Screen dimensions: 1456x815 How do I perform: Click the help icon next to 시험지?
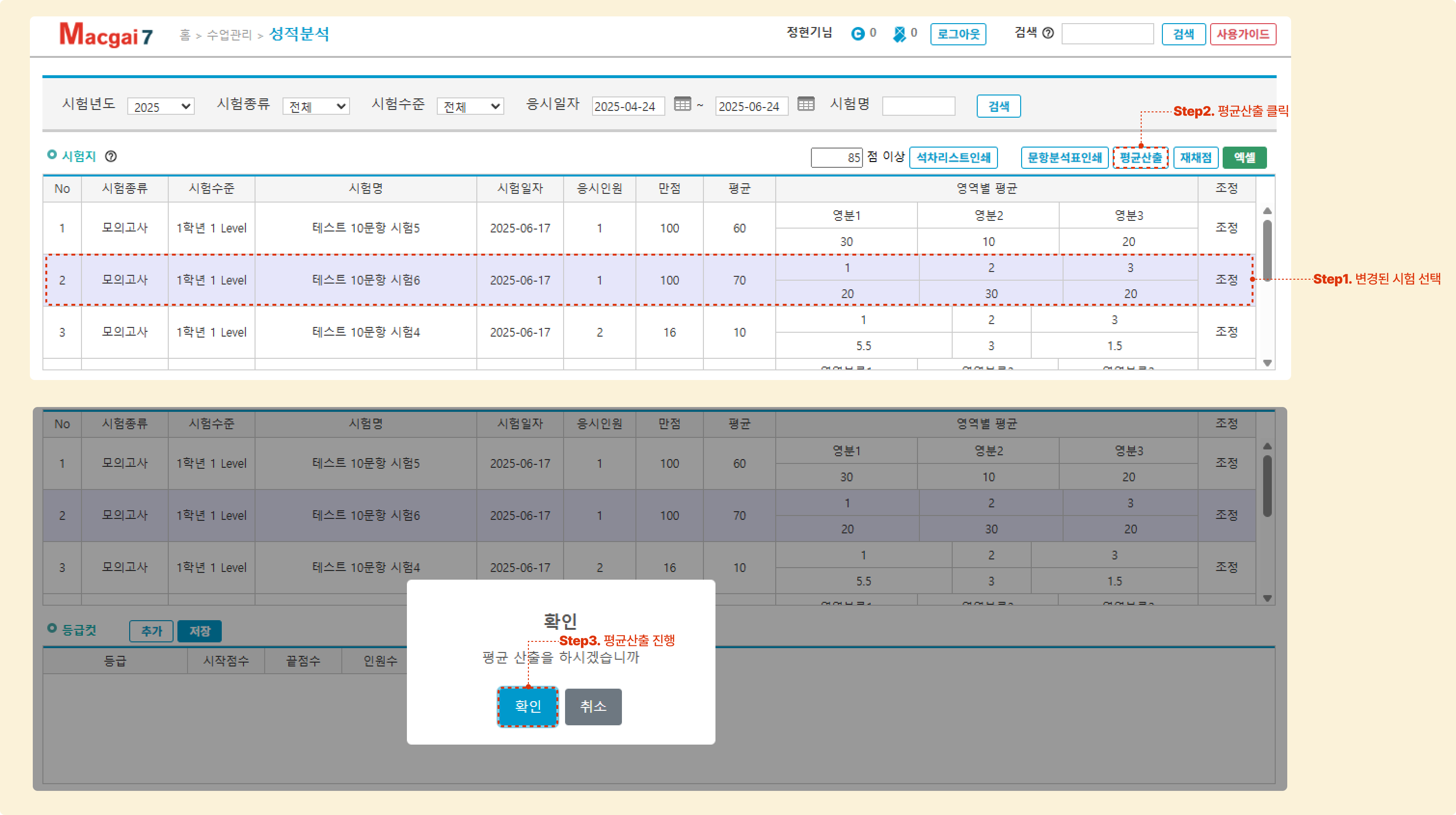(x=111, y=157)
